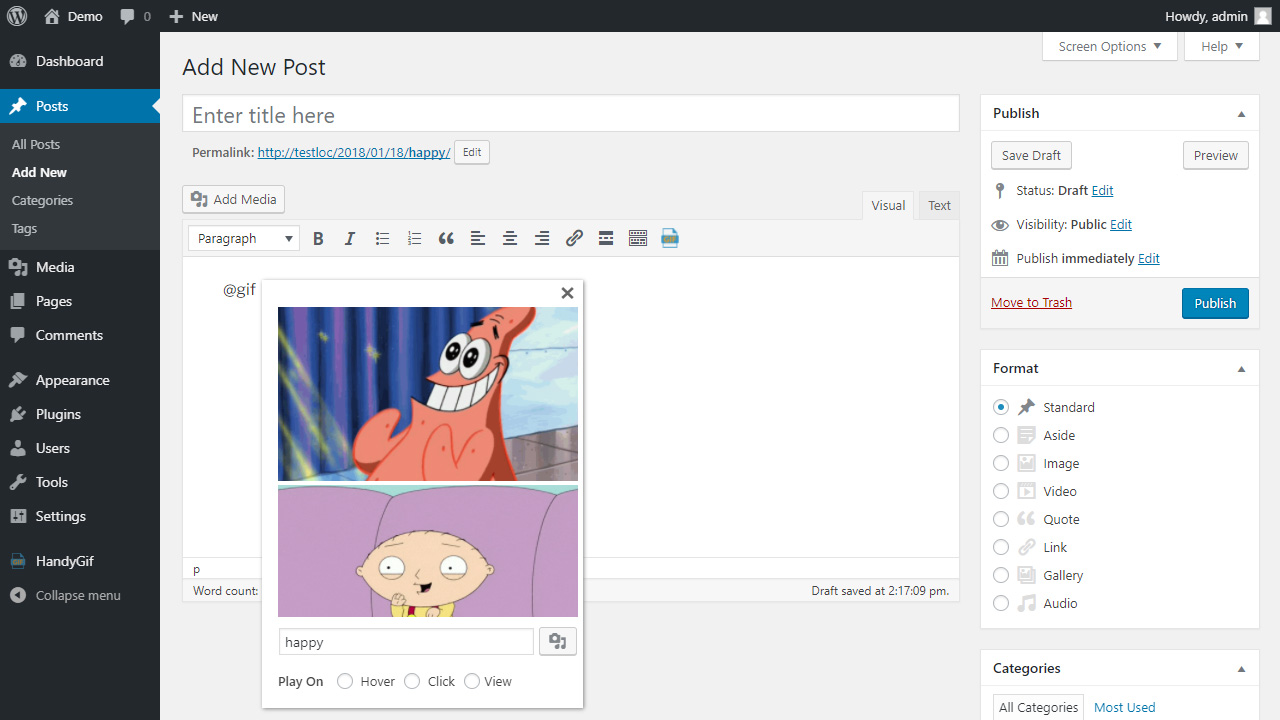Collapse the Categories box
The height and width of the screenshot is (720, 1280).
click(1241, 669)
